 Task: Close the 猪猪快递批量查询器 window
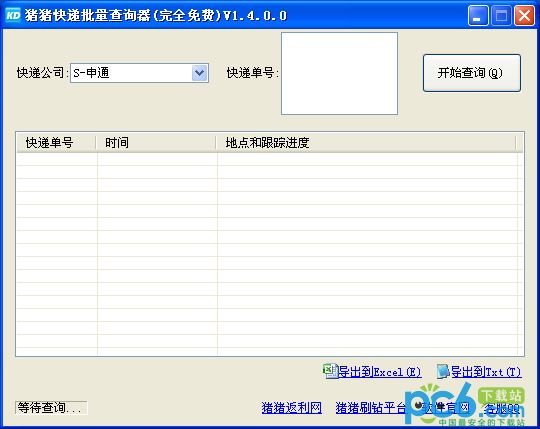pos(524,15)
